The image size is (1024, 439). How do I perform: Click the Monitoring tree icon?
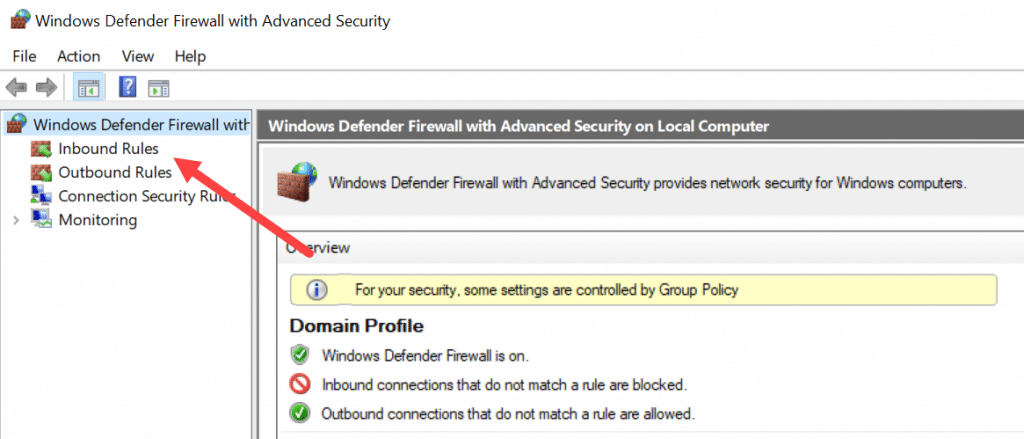click(41, 220)
